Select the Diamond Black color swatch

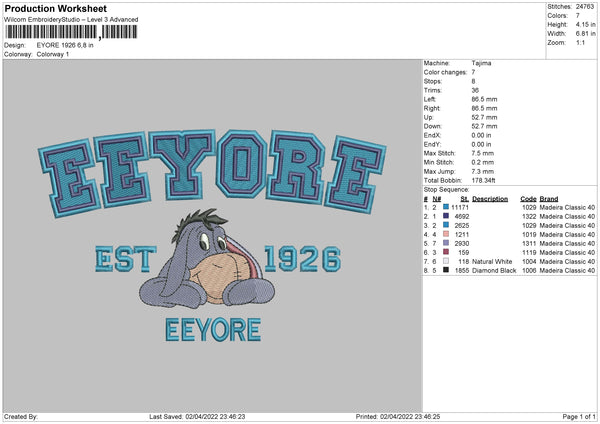pyautogui.click(x=446, y=270)
